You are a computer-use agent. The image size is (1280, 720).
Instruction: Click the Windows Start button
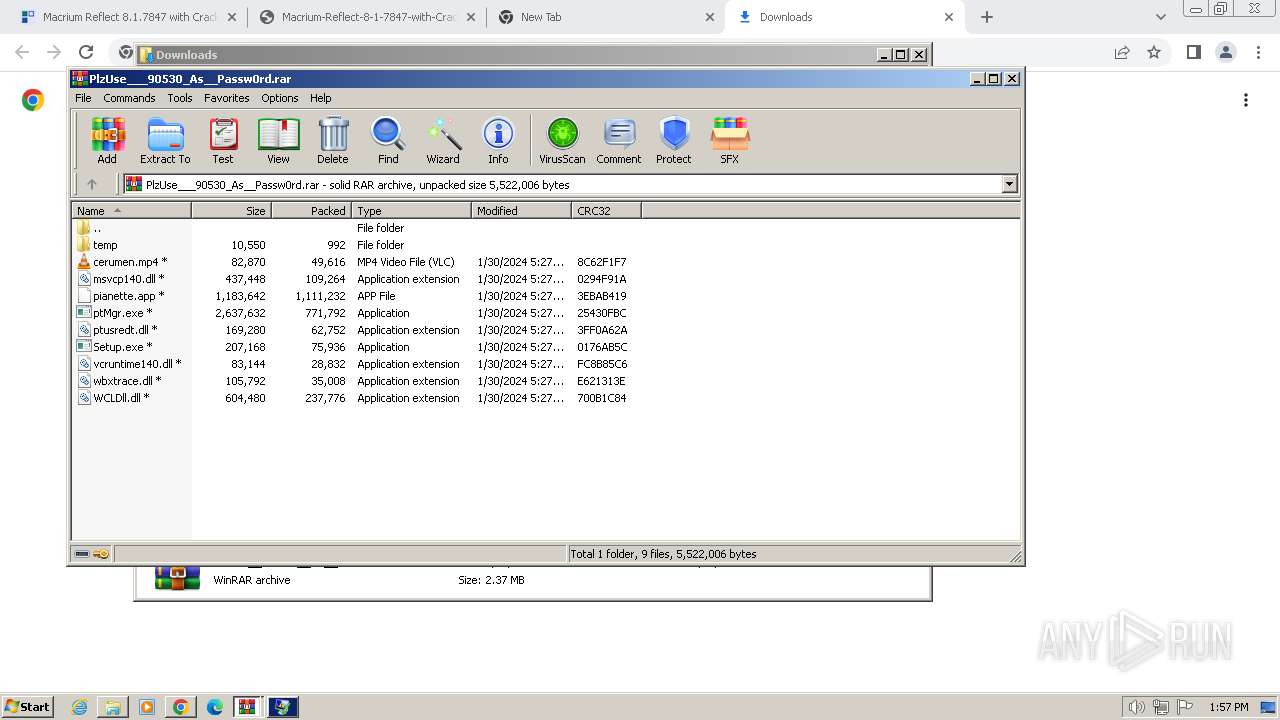pos(27,707)
